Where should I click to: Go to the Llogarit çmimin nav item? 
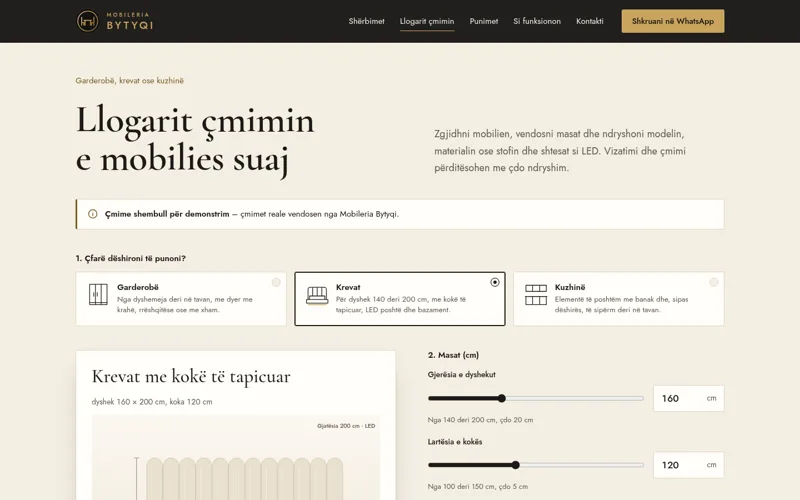coord(427,21)
